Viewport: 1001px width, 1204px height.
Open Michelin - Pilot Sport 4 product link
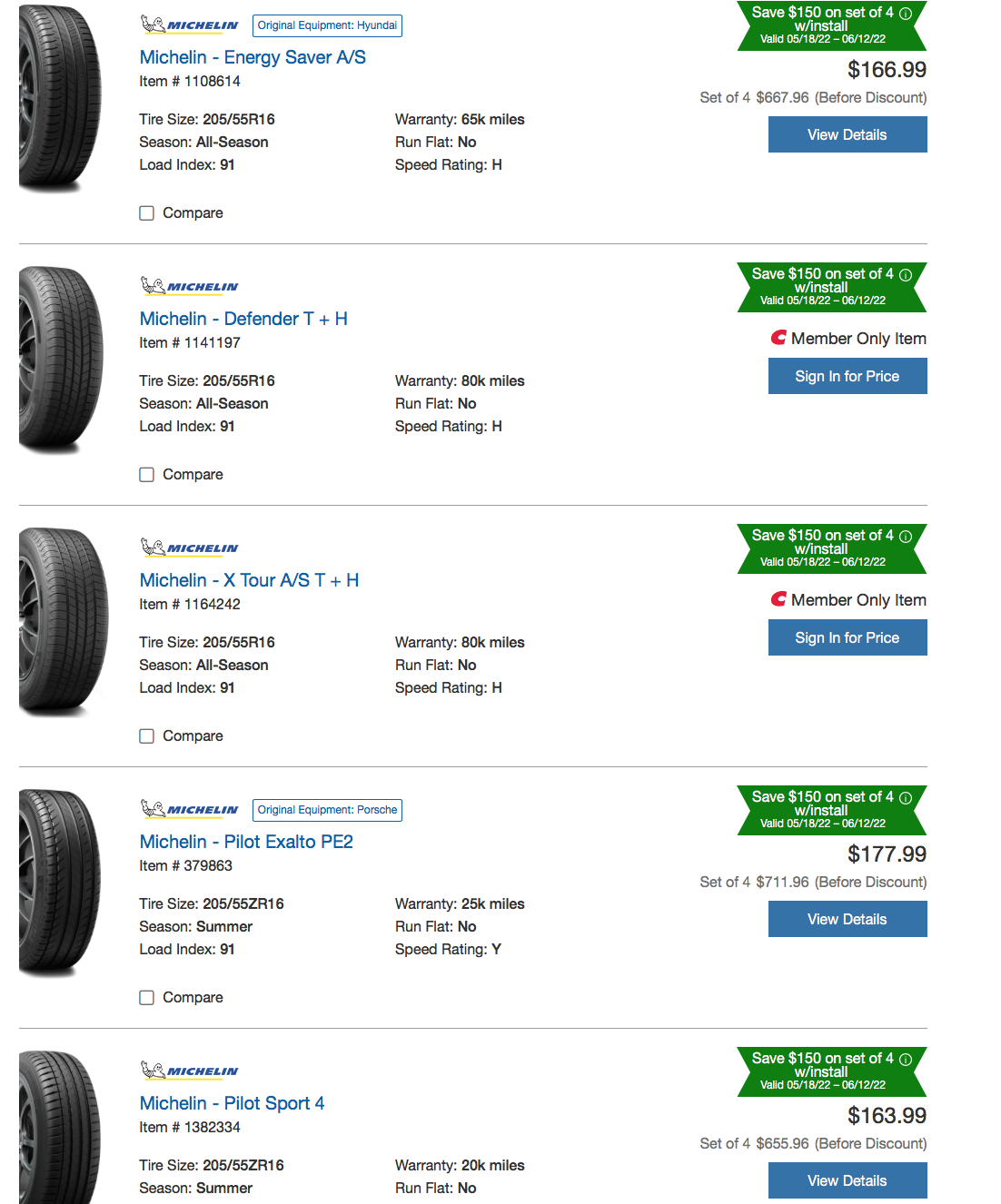(232, 1103)
